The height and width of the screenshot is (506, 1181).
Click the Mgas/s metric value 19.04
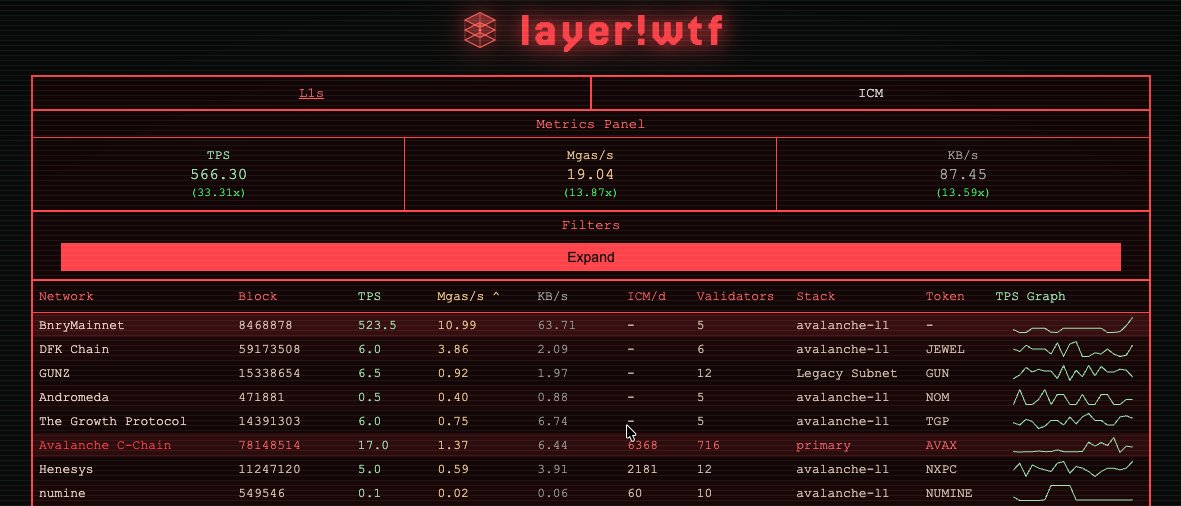coord(590,174)
